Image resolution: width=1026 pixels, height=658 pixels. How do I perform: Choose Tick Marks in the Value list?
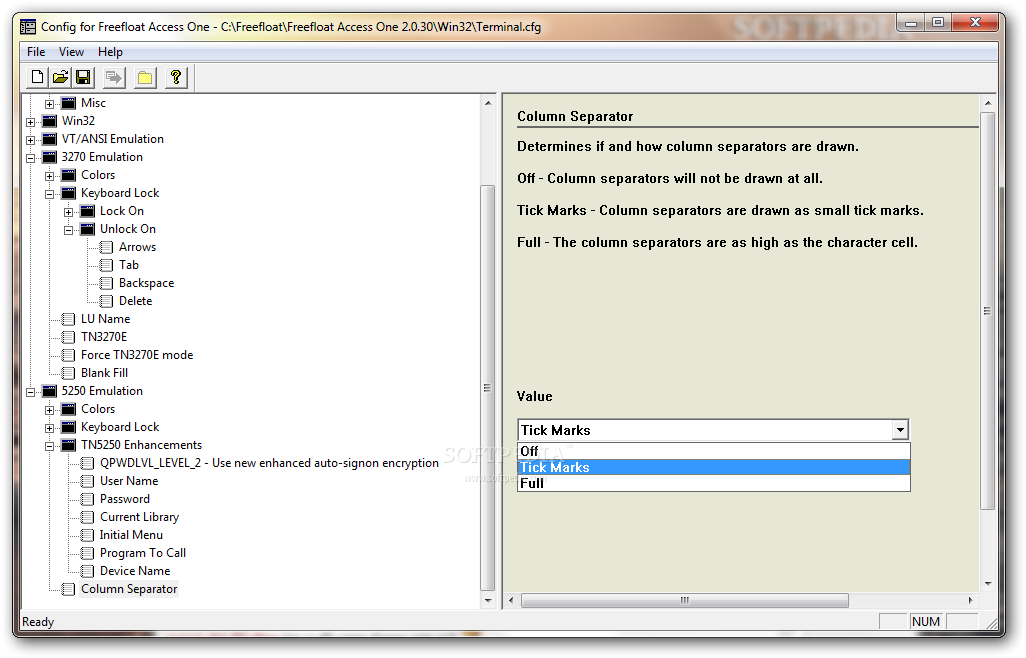(713, 467)
